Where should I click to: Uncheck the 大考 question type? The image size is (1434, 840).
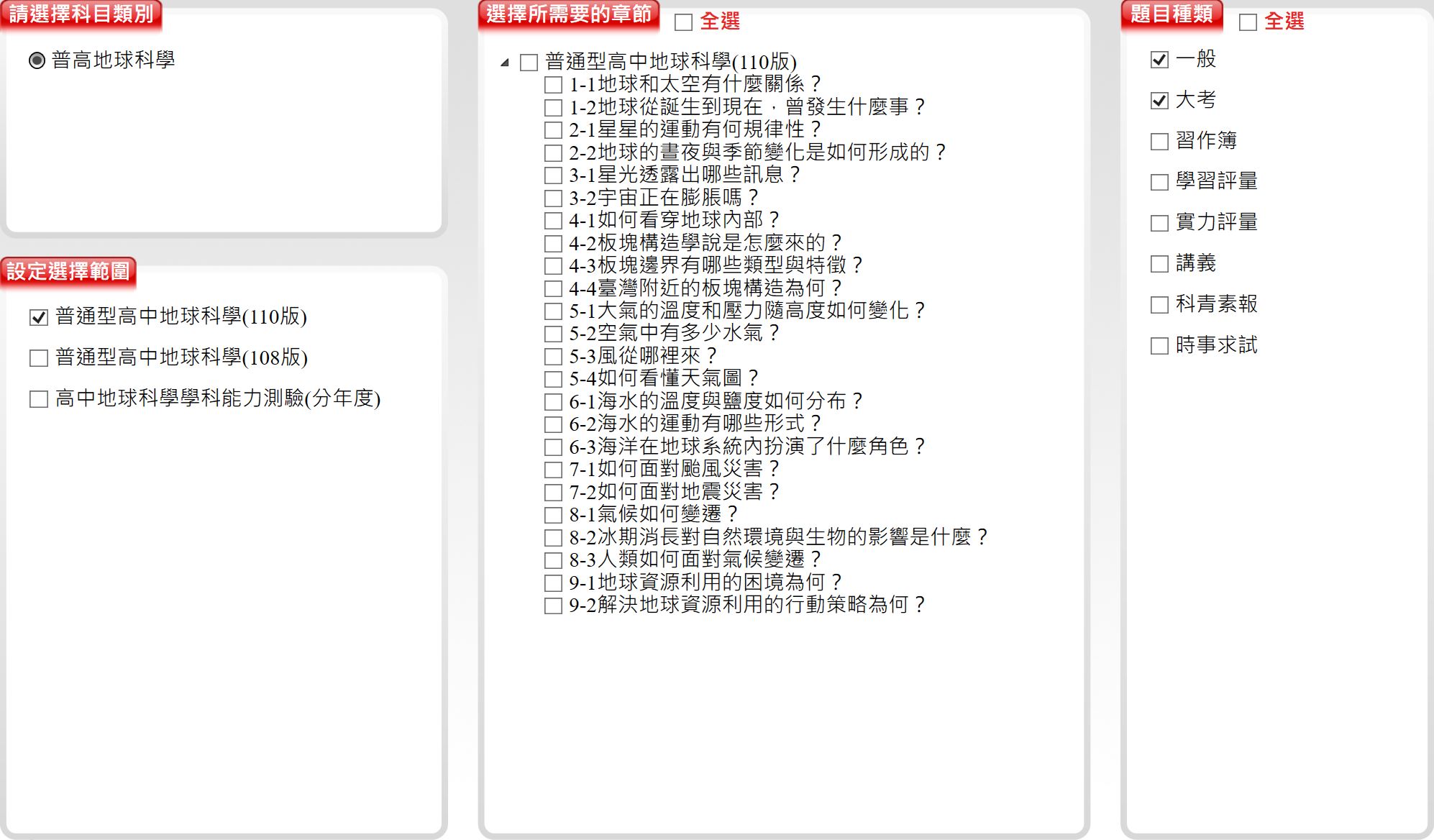point(1159,101)
